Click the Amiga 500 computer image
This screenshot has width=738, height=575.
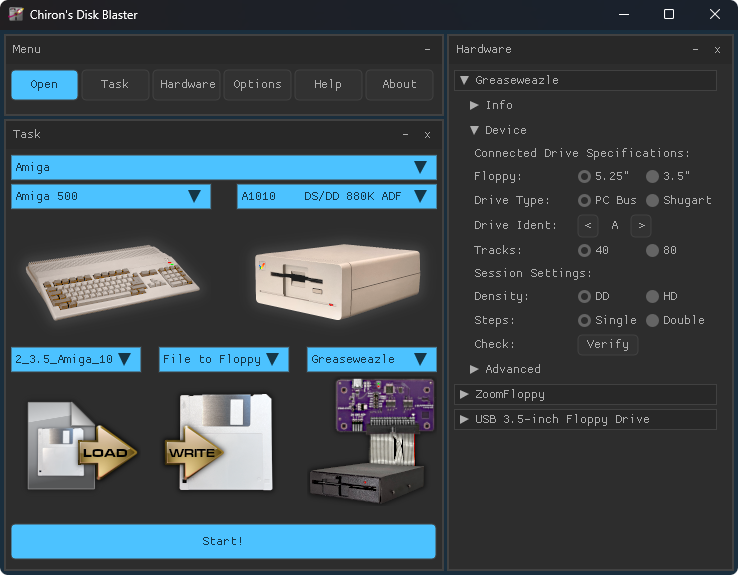113,282
